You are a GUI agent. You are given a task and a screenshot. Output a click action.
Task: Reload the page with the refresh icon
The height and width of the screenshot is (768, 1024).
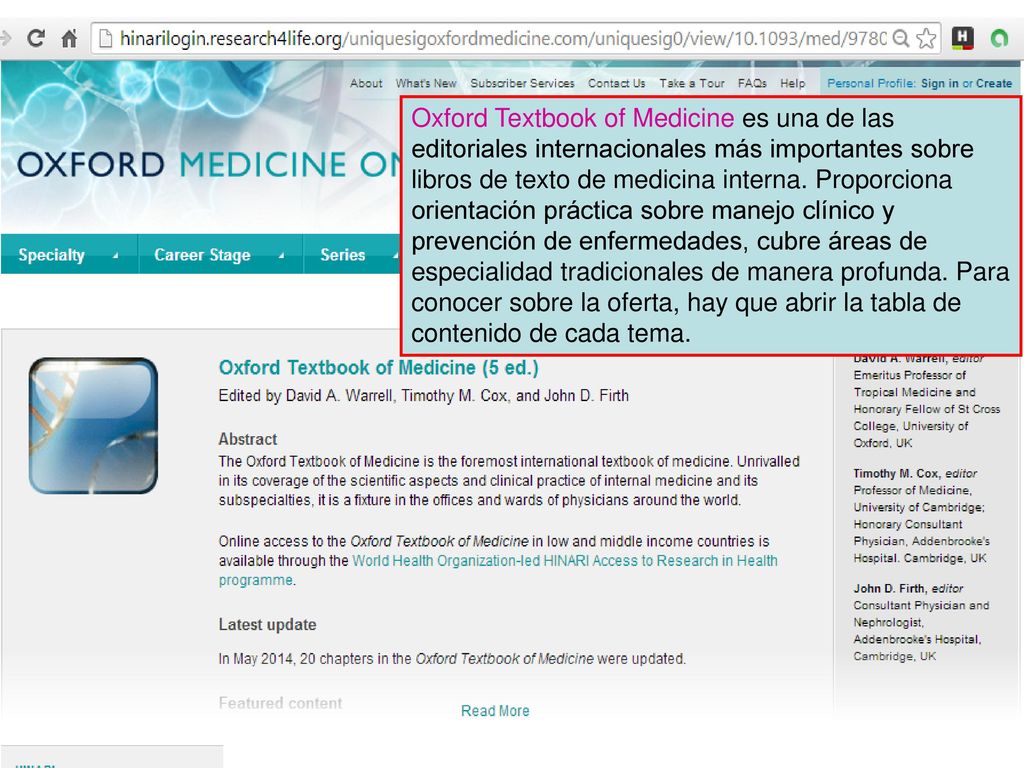pyautogui.click(x=36, y=39)
